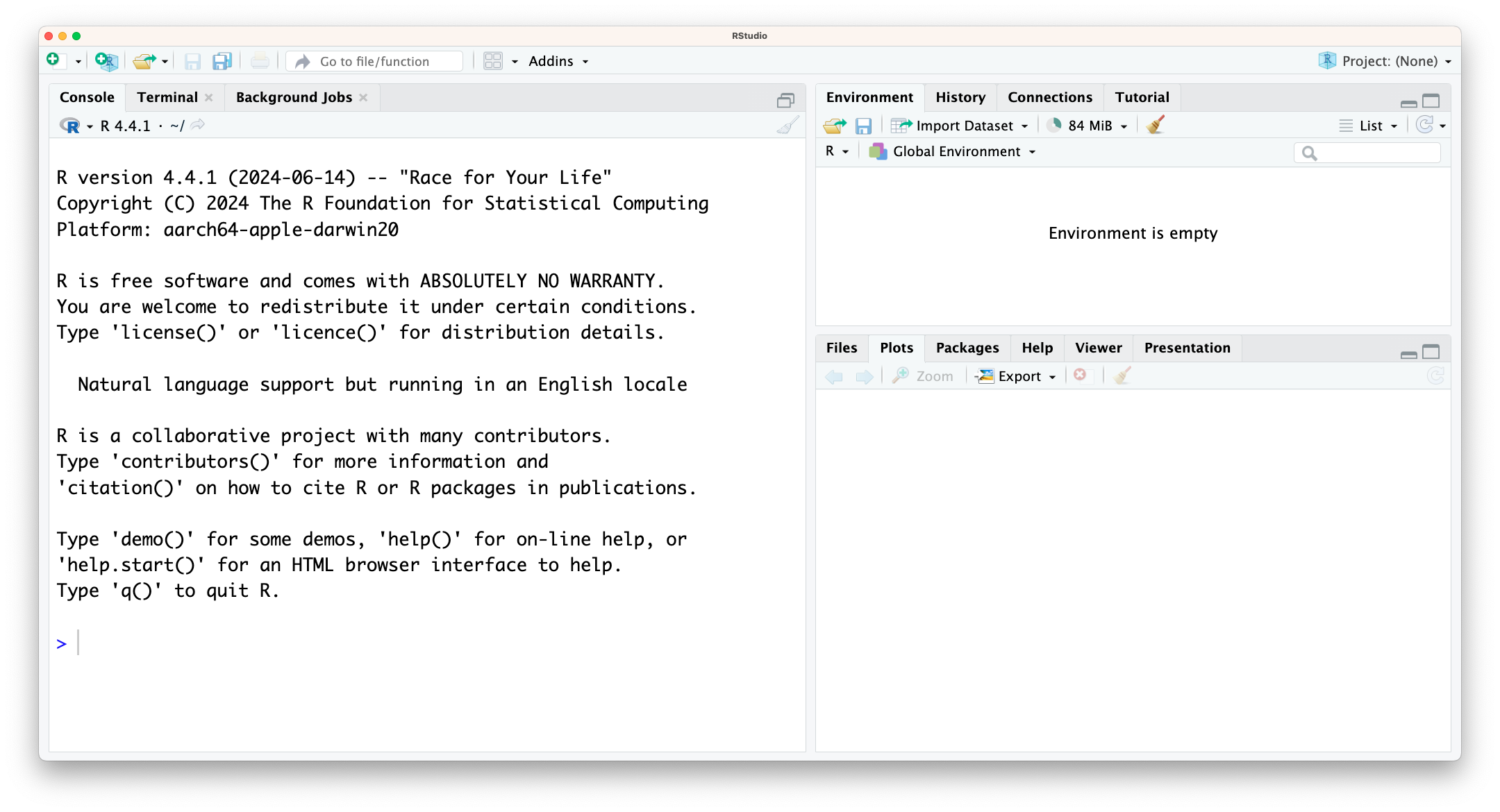Open the R version dropdown in console
This screenshot has width=1500, height=812.
coord(90,126)
